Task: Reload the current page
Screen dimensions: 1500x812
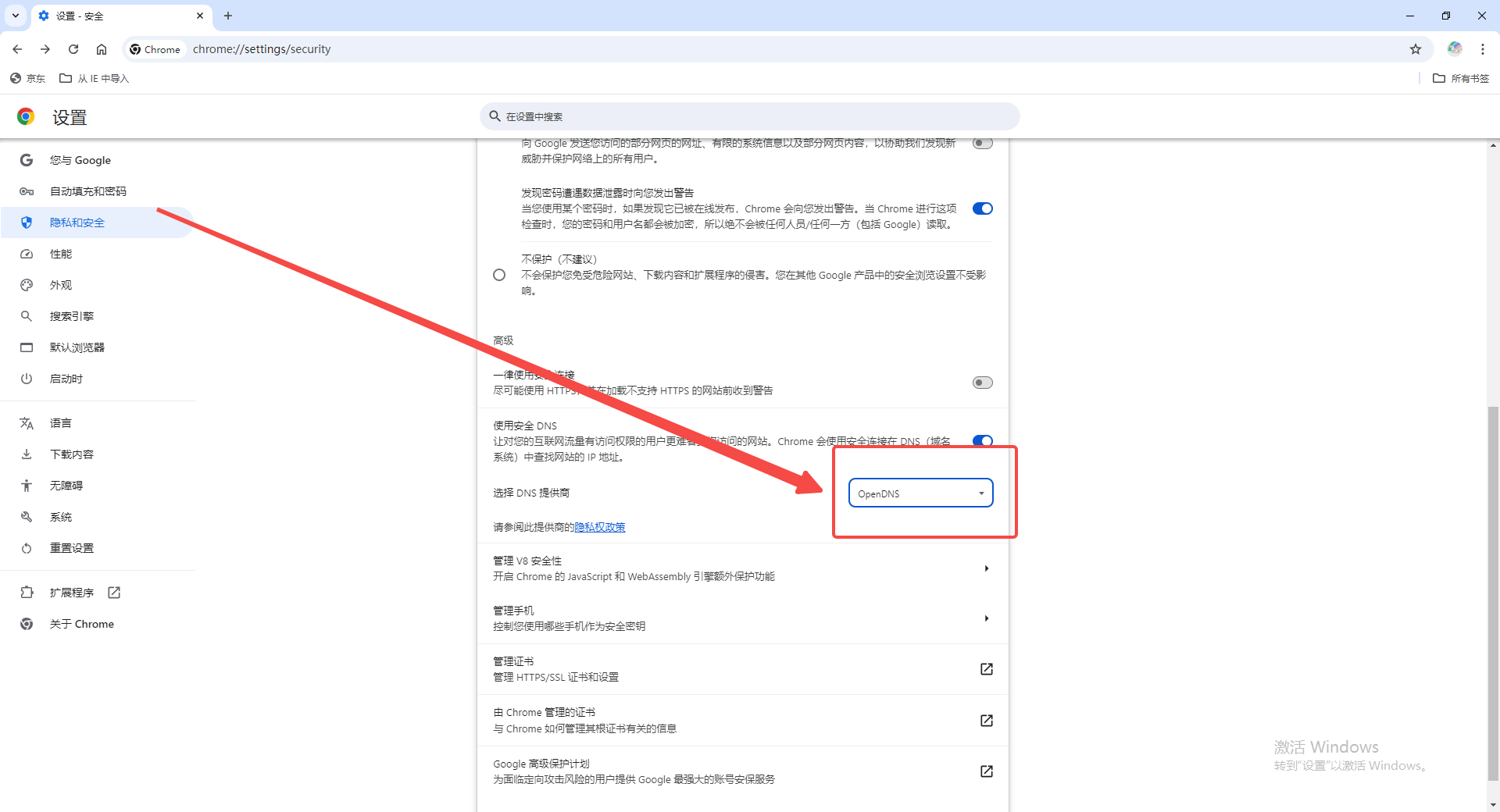Action: coord(73,49)
